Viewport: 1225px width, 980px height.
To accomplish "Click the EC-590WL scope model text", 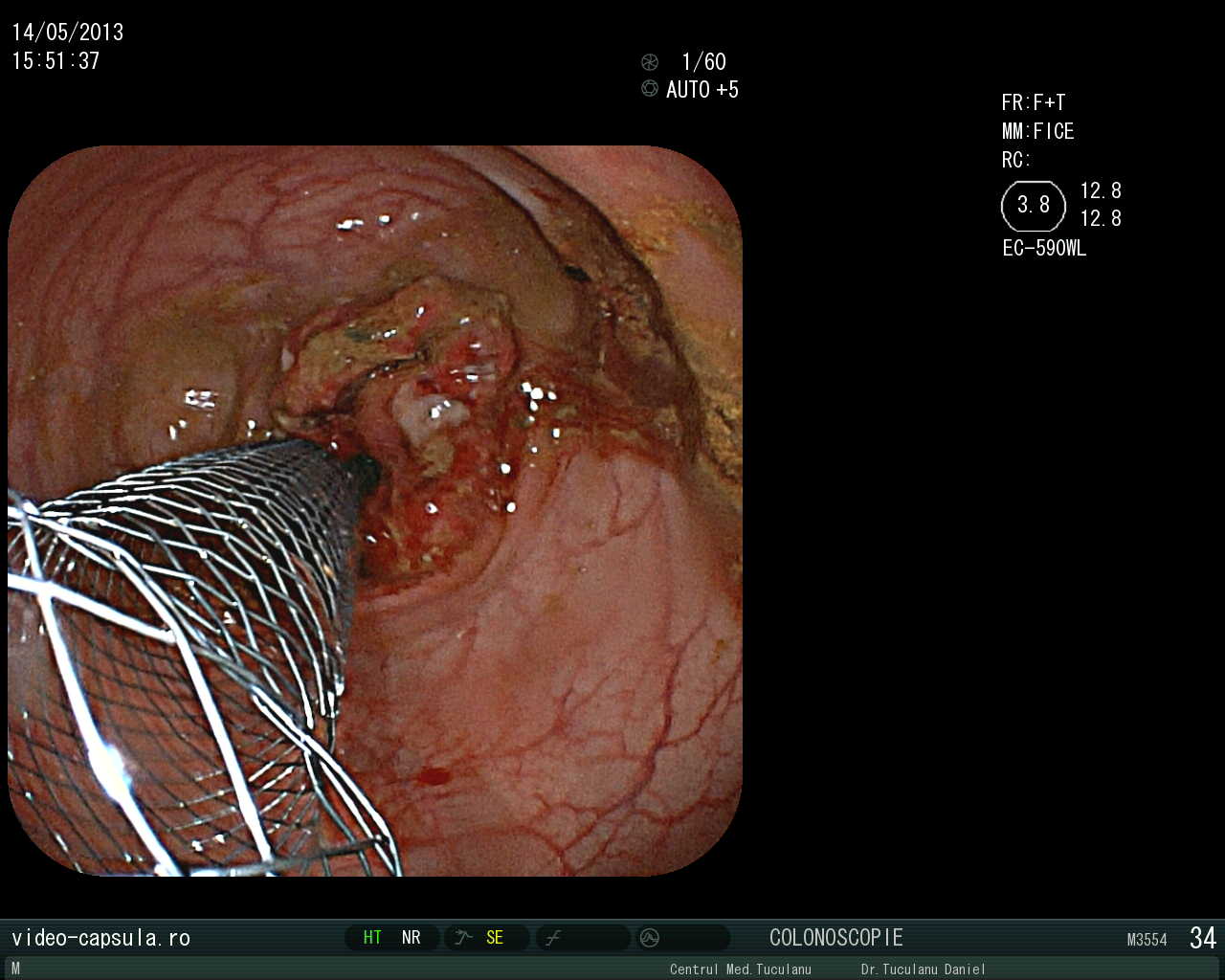I will click(x=1044, y=248).
